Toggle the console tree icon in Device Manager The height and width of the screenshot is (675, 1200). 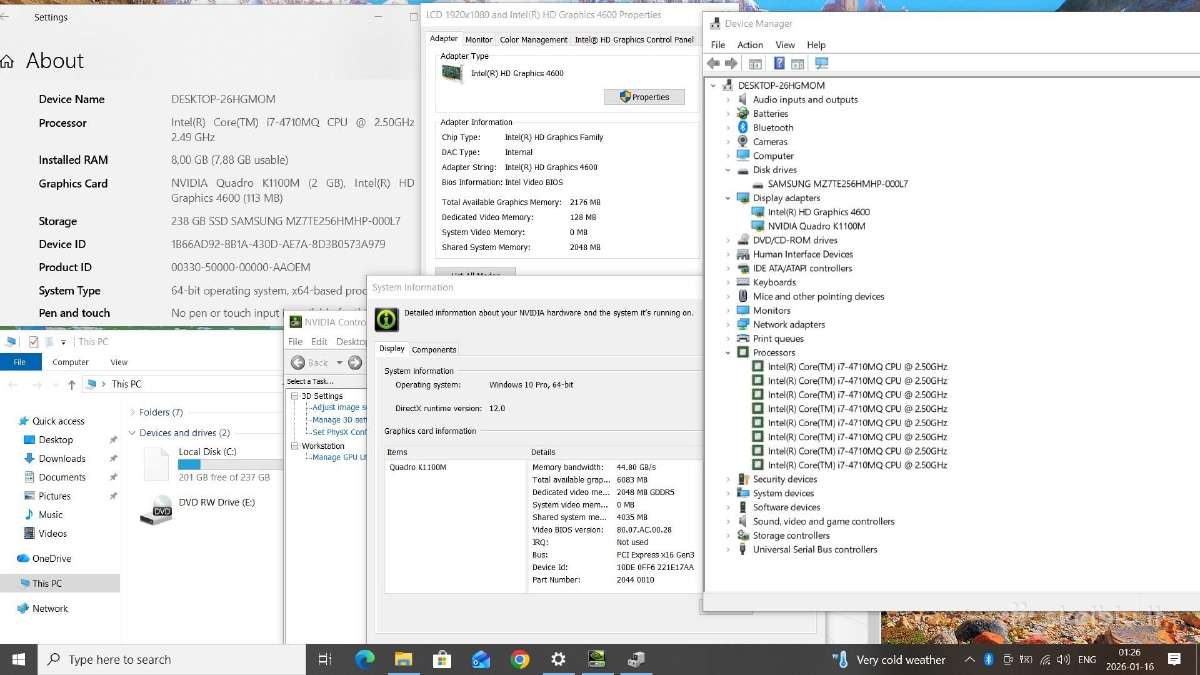point(755,63)
